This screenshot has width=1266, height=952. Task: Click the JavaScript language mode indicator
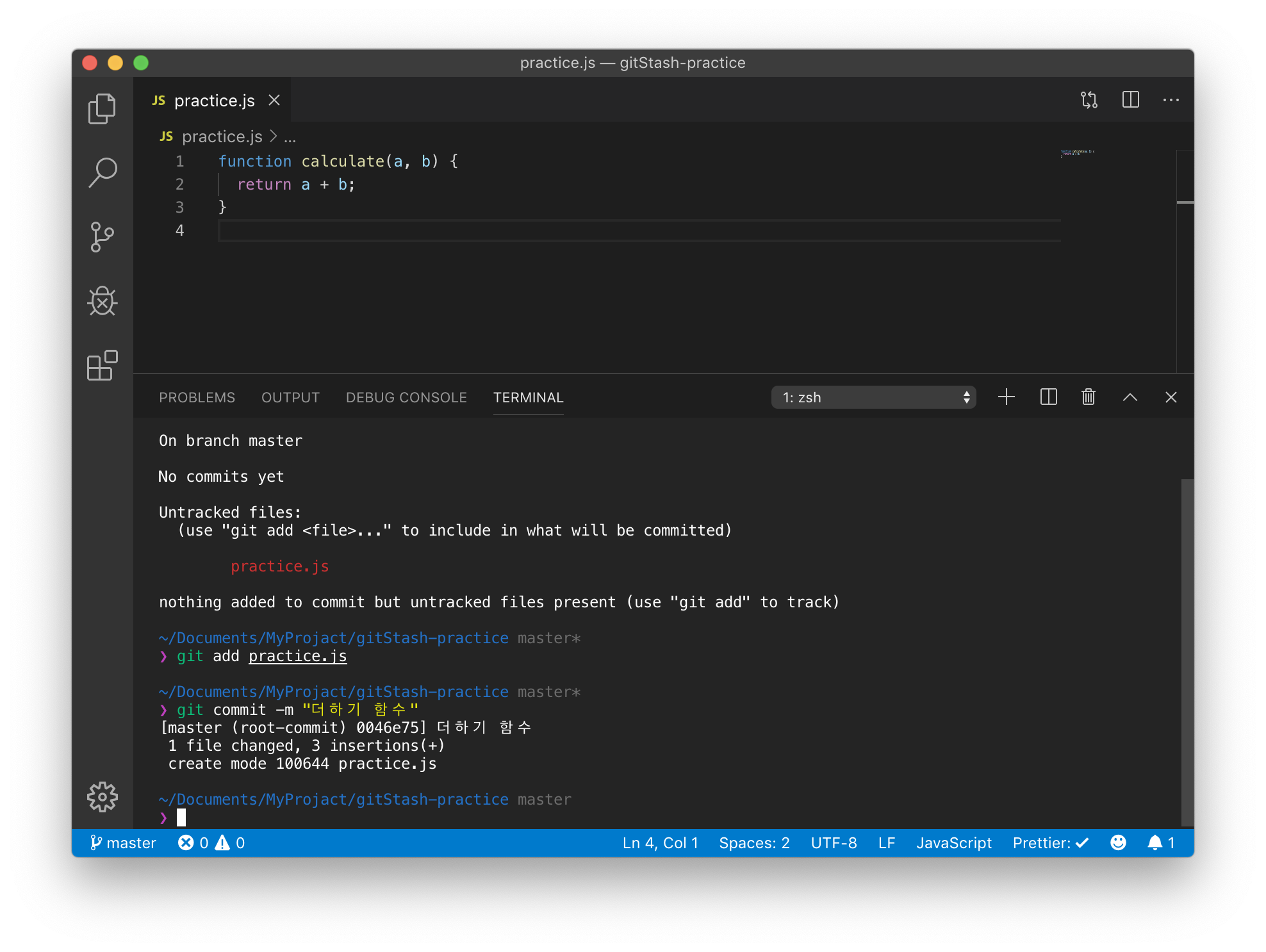[x=953, y=843]
